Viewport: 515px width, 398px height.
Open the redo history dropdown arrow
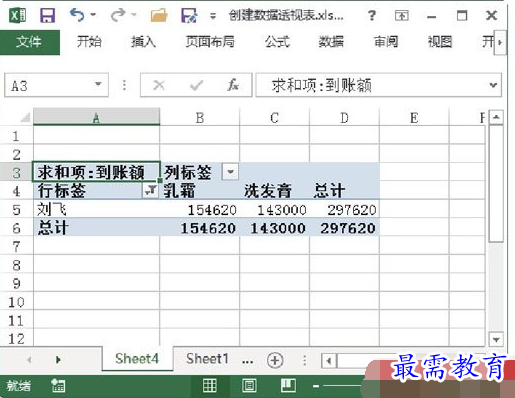click(x=134, y=15)
